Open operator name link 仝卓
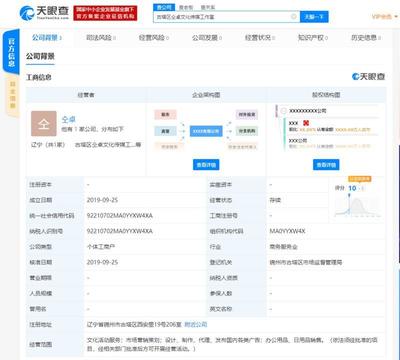This screenshot has width=400, height=360. click(x=69, y=119)
